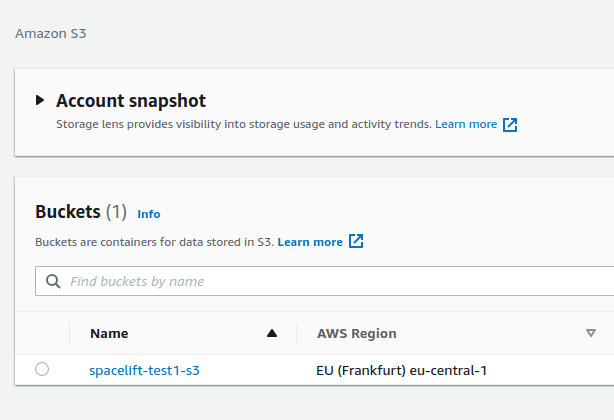Image resolution: width=614 pixels, height=420 pixels.
Task: Click the EU (Frankfurt) eu-central-1 cell
Action: pos(401,371)
